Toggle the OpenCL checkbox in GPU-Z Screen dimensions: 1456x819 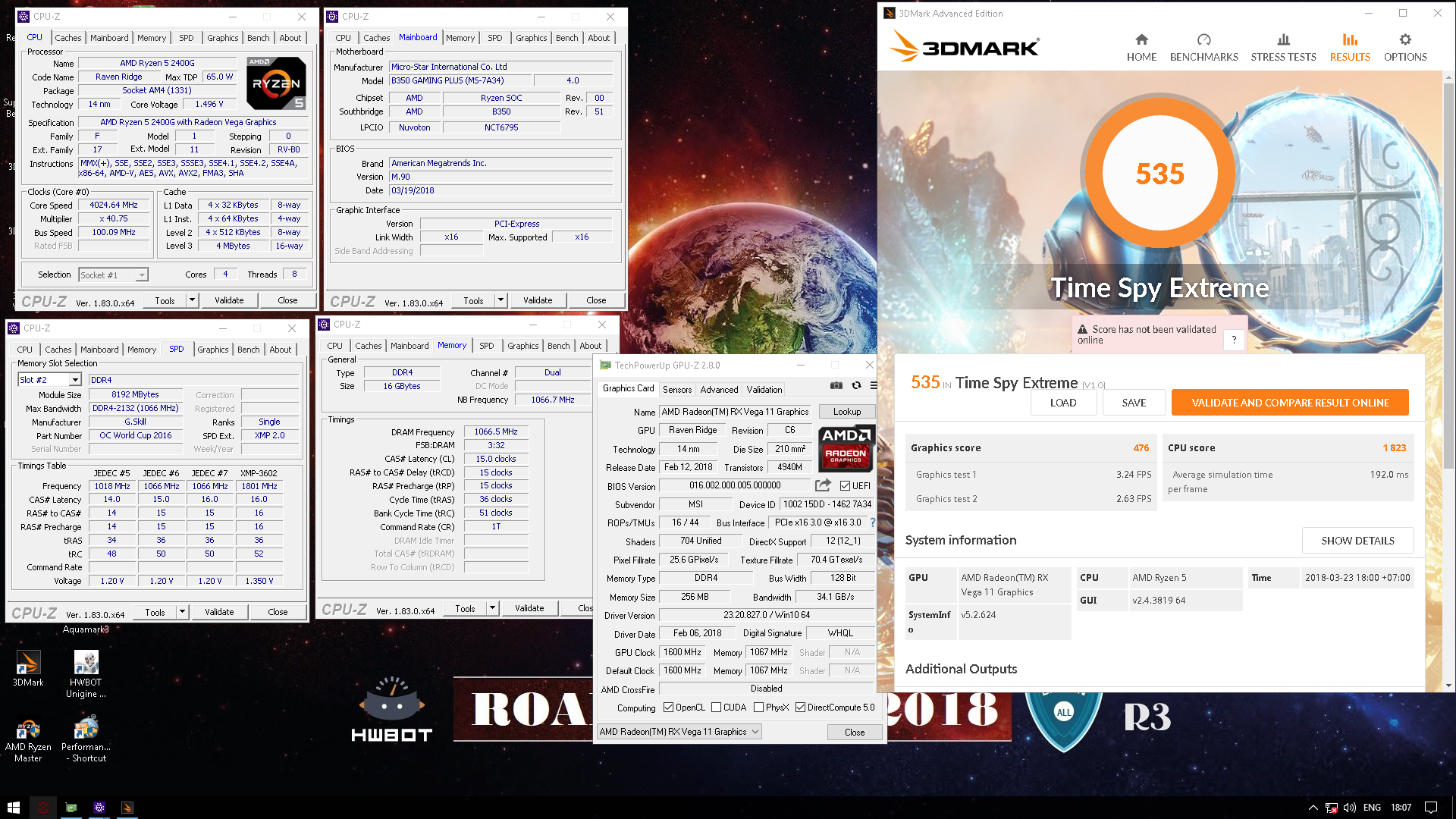pyautogui.click(x=668, y=708)
